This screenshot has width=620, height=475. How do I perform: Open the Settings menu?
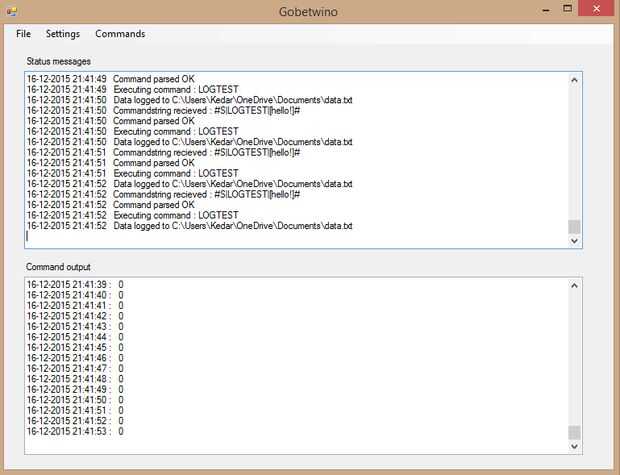tap(63, 34)
